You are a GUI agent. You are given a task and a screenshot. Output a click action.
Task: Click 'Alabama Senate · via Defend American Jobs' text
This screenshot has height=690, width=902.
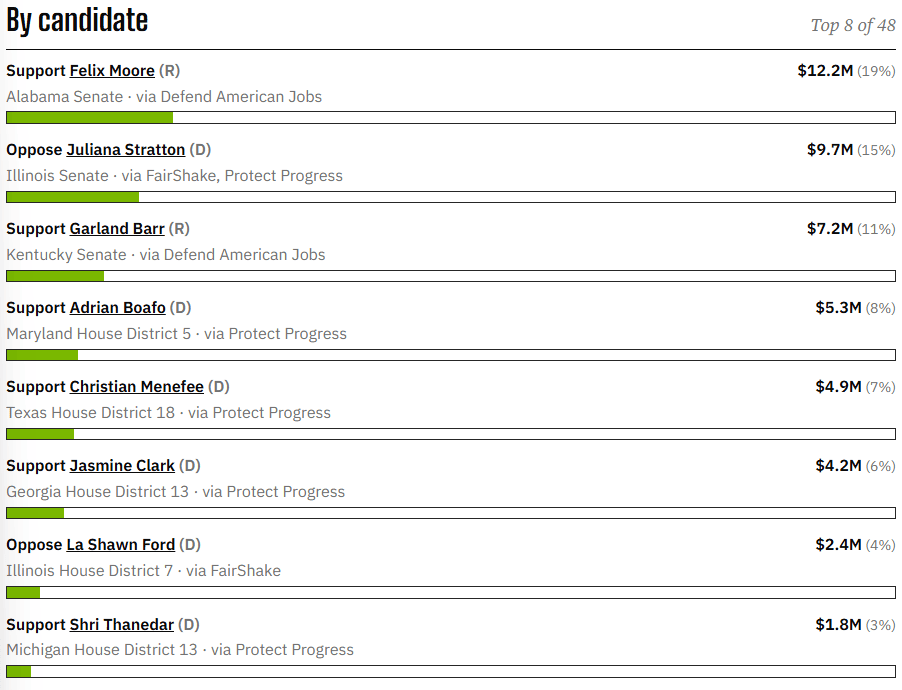(164, 97)
